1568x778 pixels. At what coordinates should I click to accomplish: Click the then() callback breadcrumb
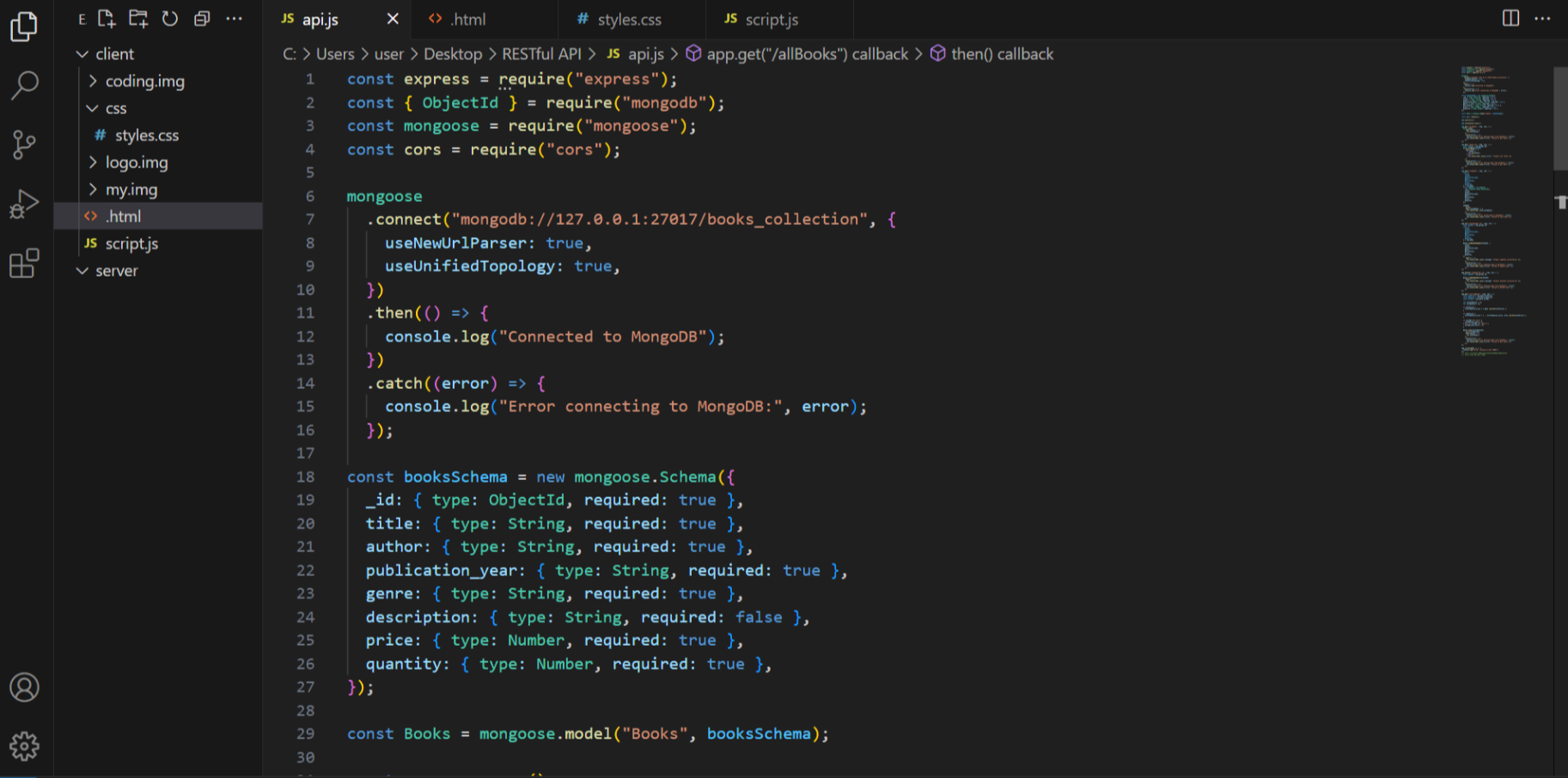[x=991, y=54]
